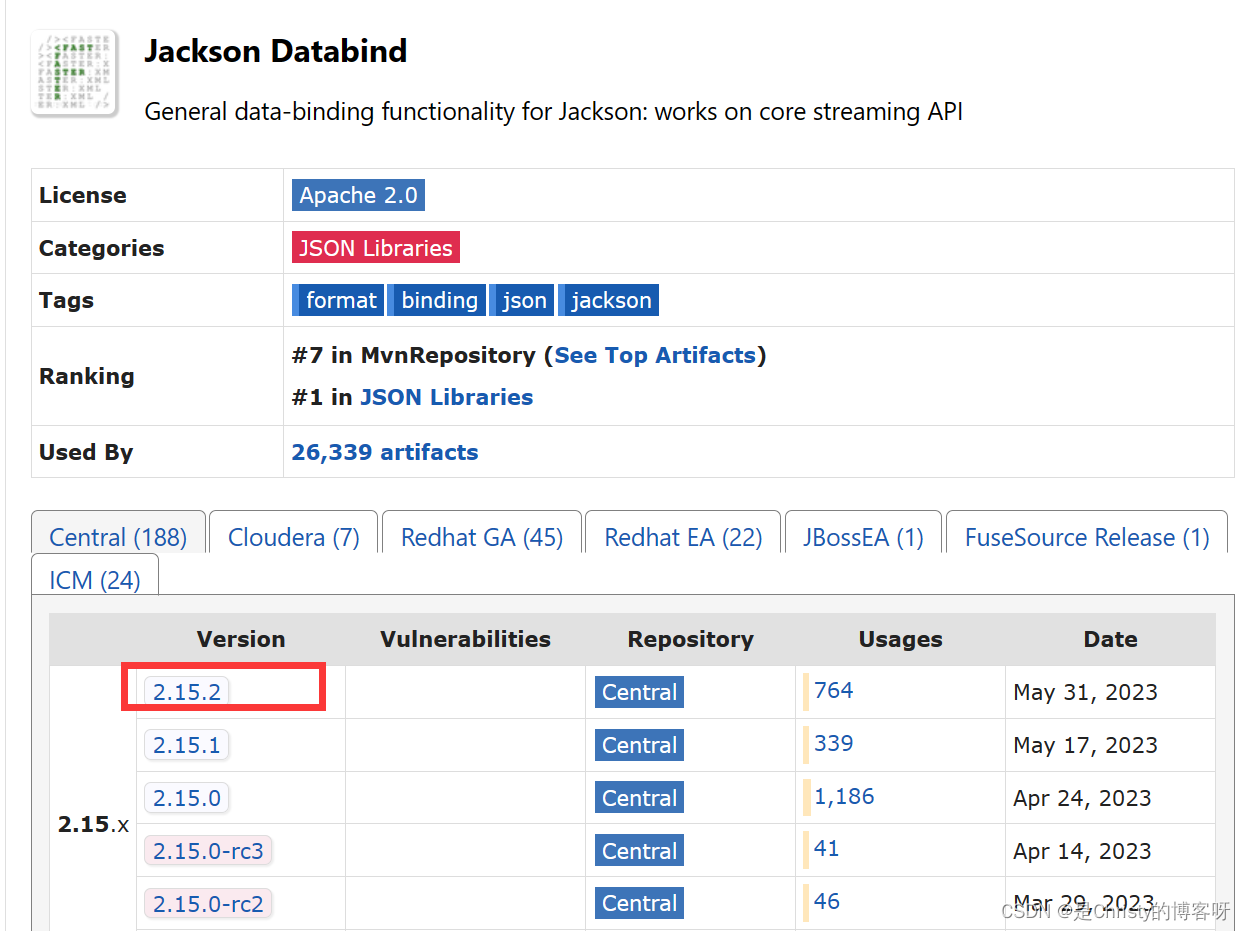Click Central badge in 2.15.0 row
This screenshot has width=1246, height=931.
[639, 798]
